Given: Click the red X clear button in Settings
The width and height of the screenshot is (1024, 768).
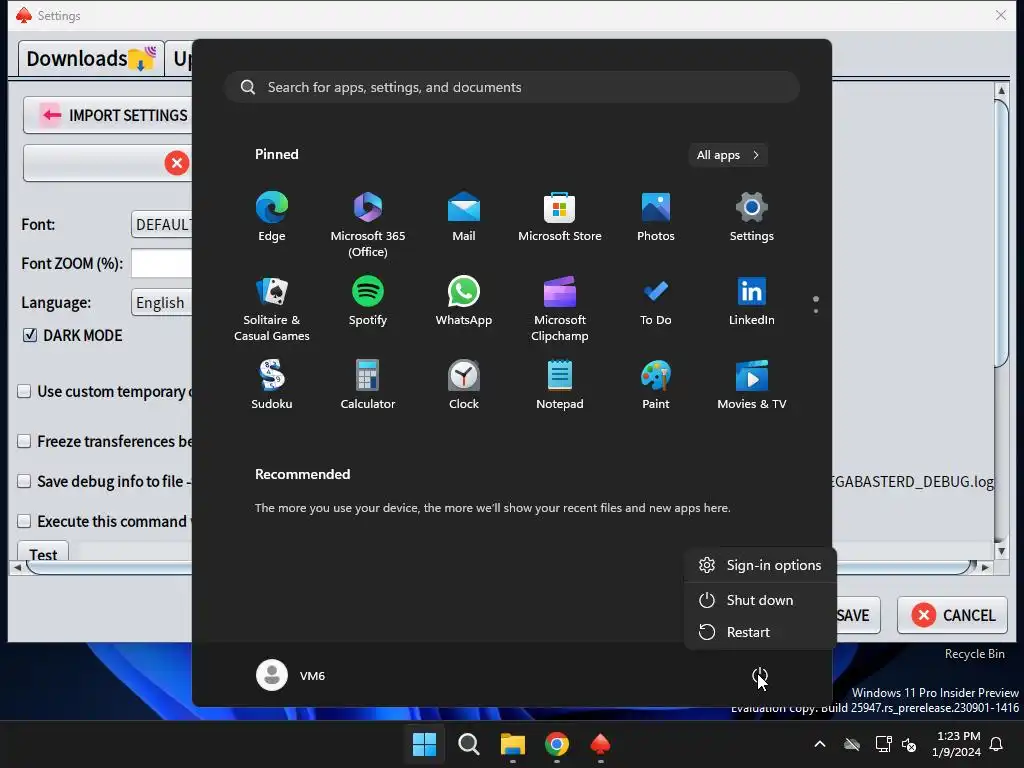Looking at the screenshot, I should click(x=176, y=163).
